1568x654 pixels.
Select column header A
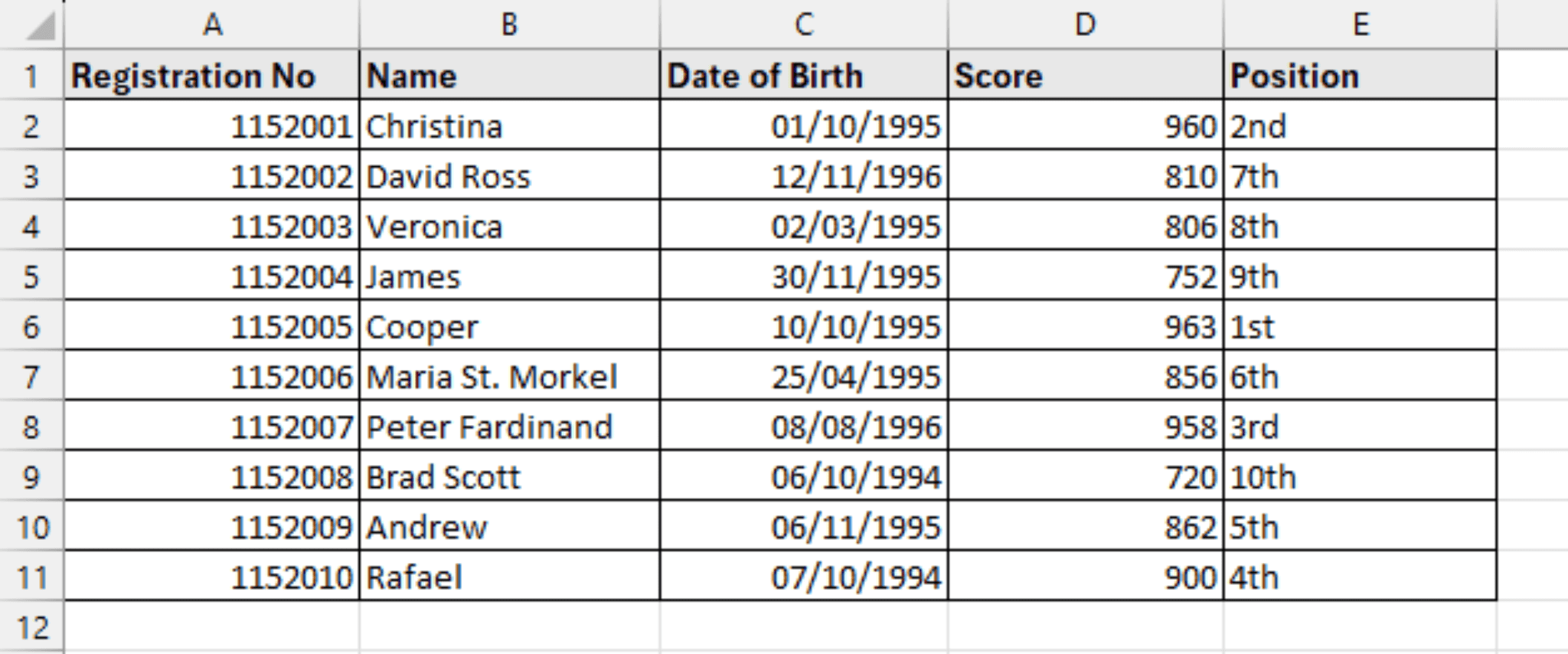(211, 23)
